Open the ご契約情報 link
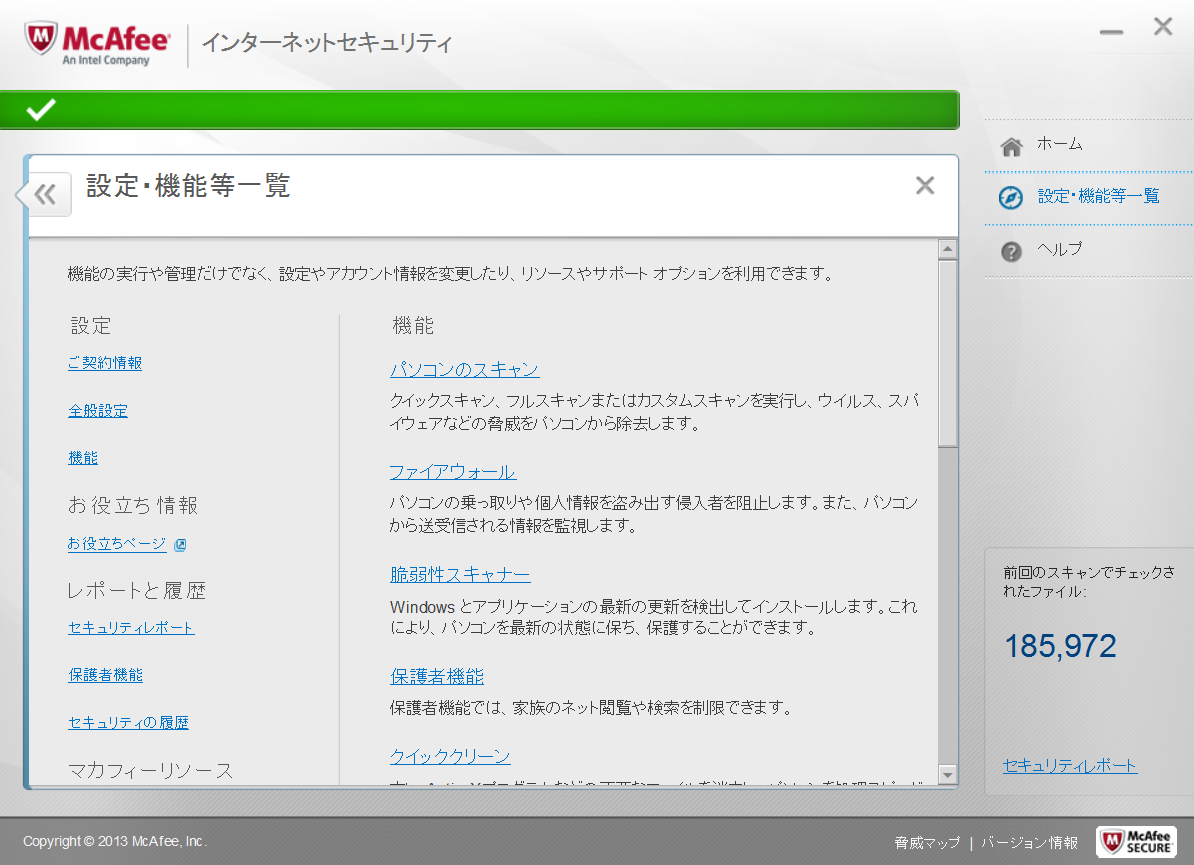 [x=105, y=363]
